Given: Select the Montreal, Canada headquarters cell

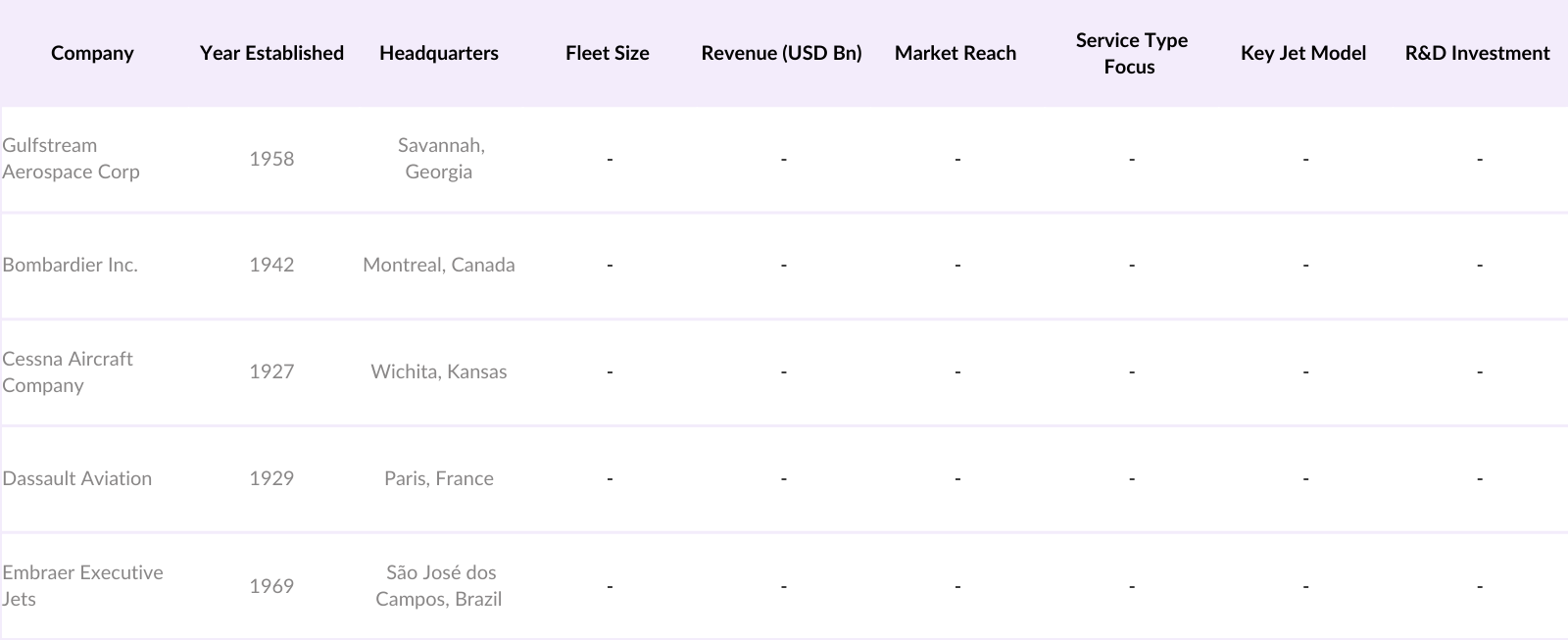Looking at the screenshot, I should pos(438,265).
